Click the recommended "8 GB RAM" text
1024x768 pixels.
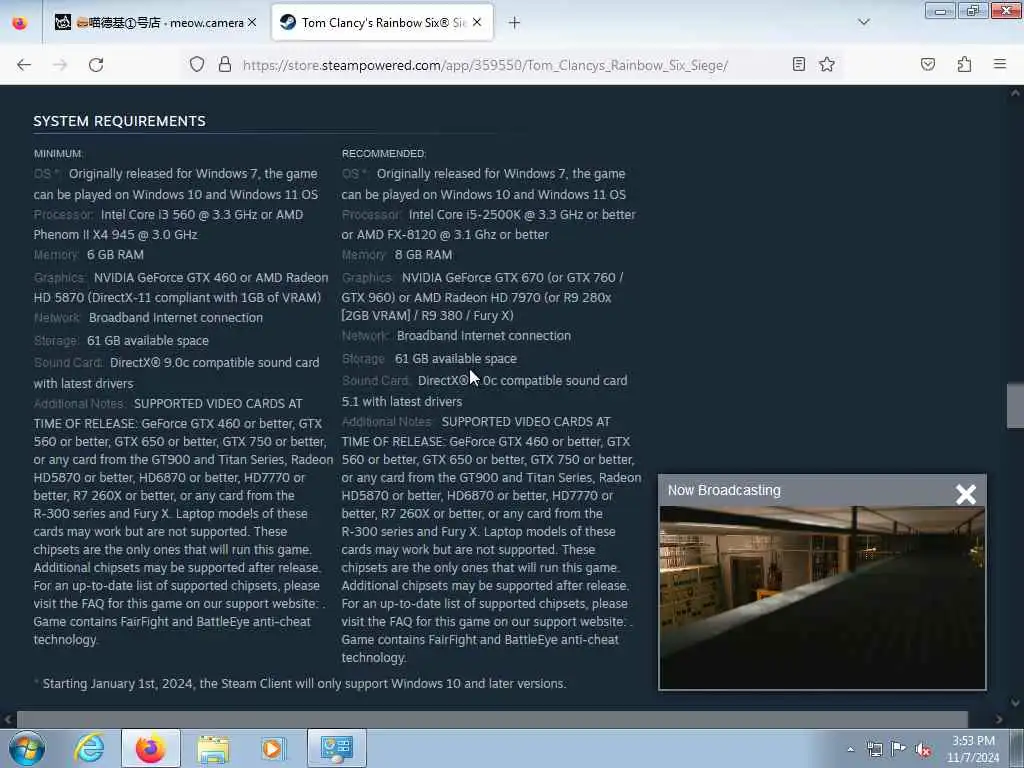[423, 255]
